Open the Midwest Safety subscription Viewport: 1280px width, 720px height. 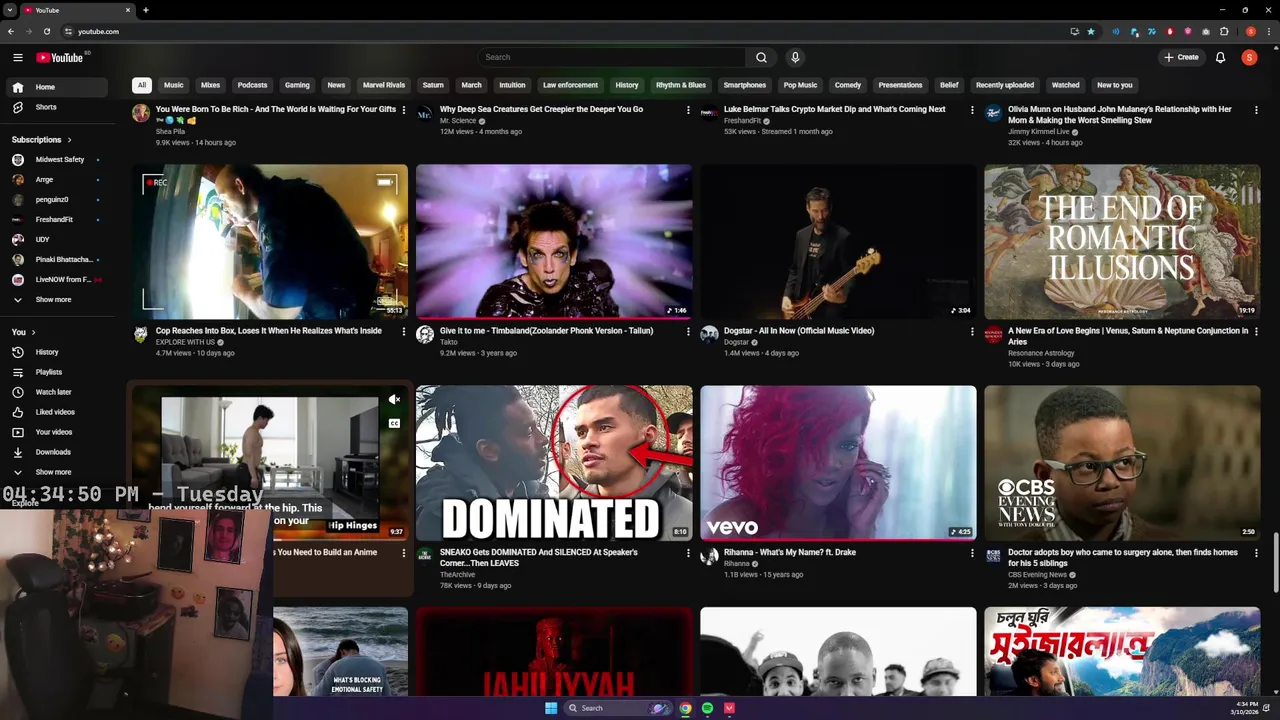58,160
